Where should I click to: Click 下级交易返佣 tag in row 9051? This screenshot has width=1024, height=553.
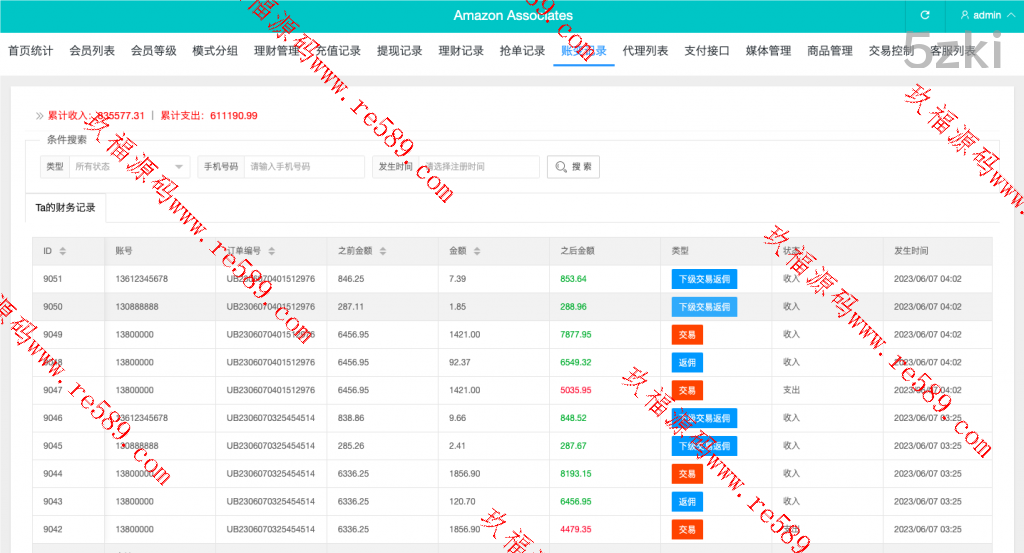pos(704,279)
